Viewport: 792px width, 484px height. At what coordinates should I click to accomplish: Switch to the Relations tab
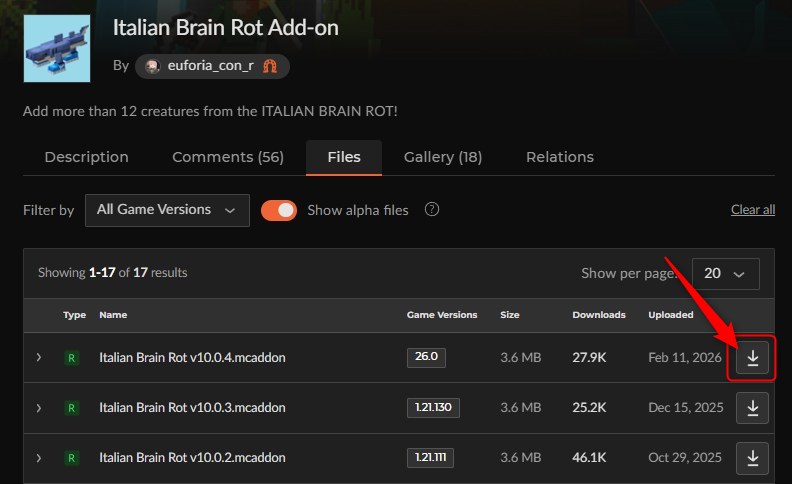[x=560, y=157]
